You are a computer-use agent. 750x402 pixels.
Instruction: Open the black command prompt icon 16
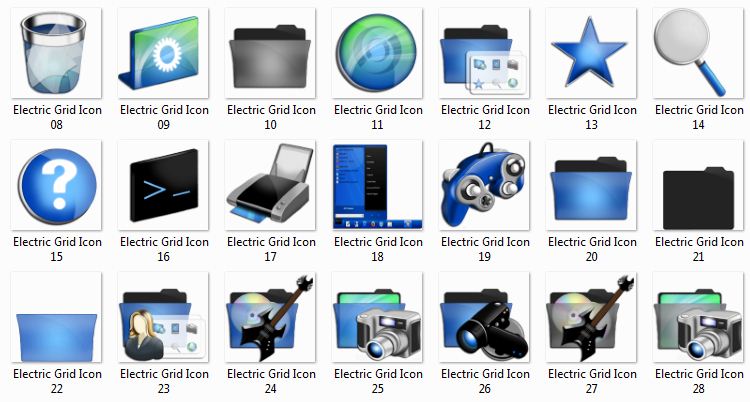pos(164,185)
